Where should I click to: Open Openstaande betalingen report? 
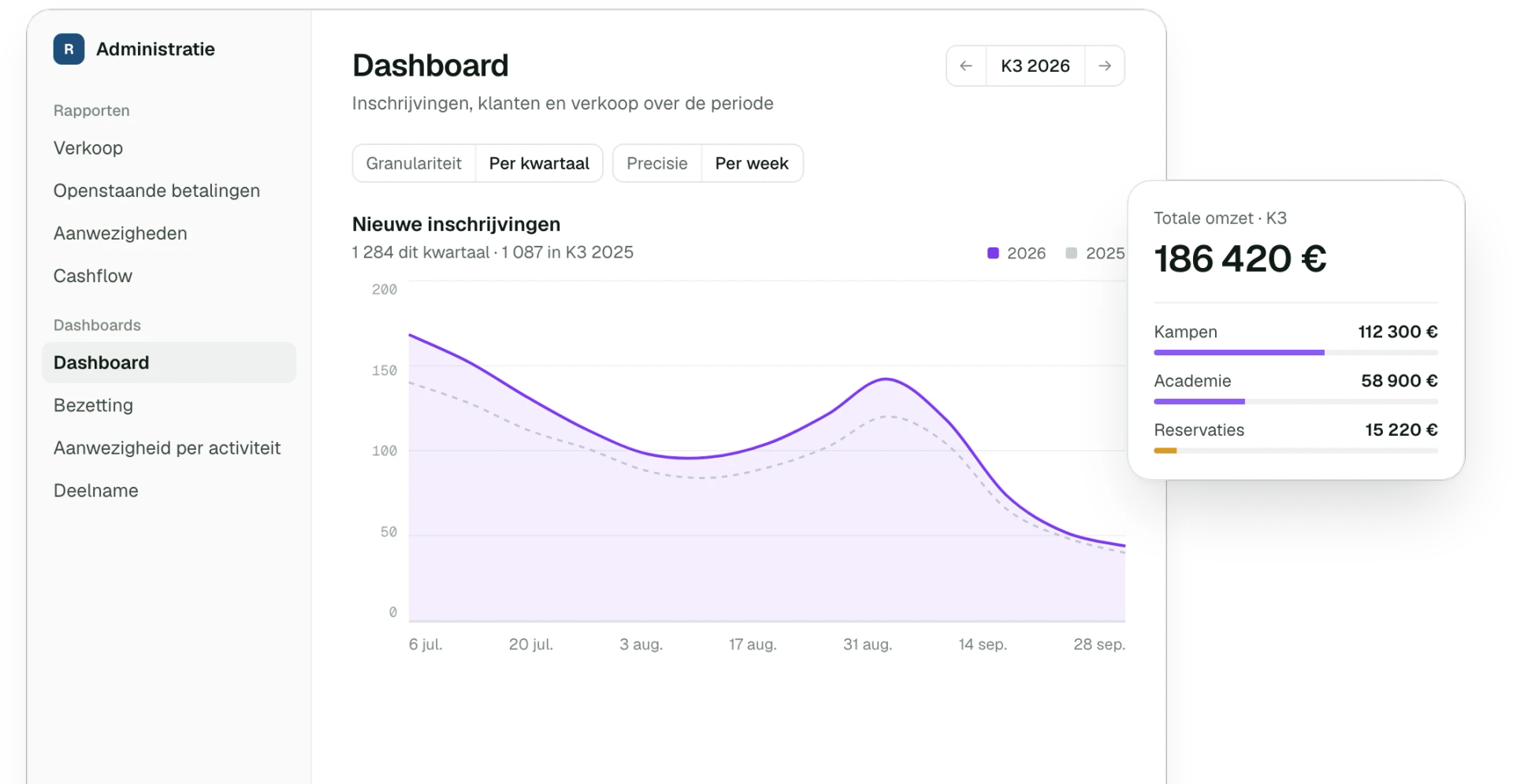(x=157, y=191)
